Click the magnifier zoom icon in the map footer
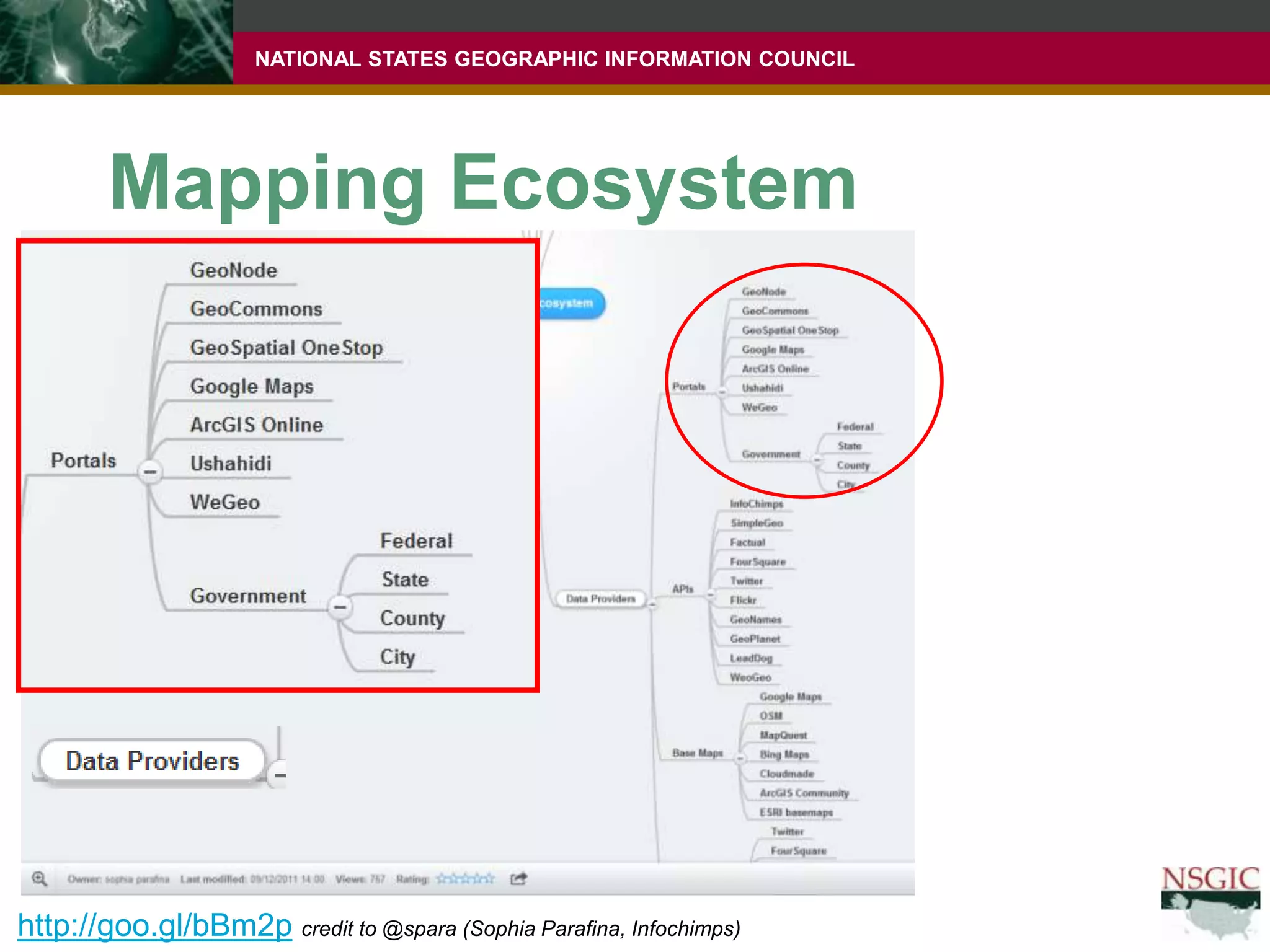This screenshot has height=952, width=1270. 39,879
